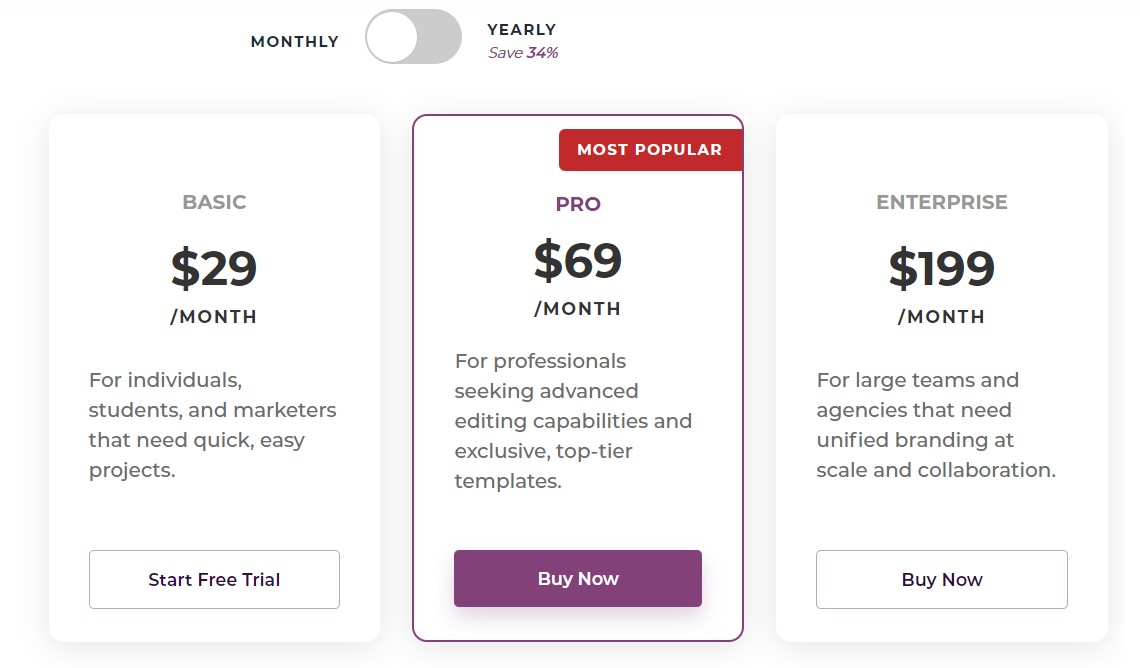1140x668 pixels.
Task: Select the BASIC plan title
Action: coord(214,202)
